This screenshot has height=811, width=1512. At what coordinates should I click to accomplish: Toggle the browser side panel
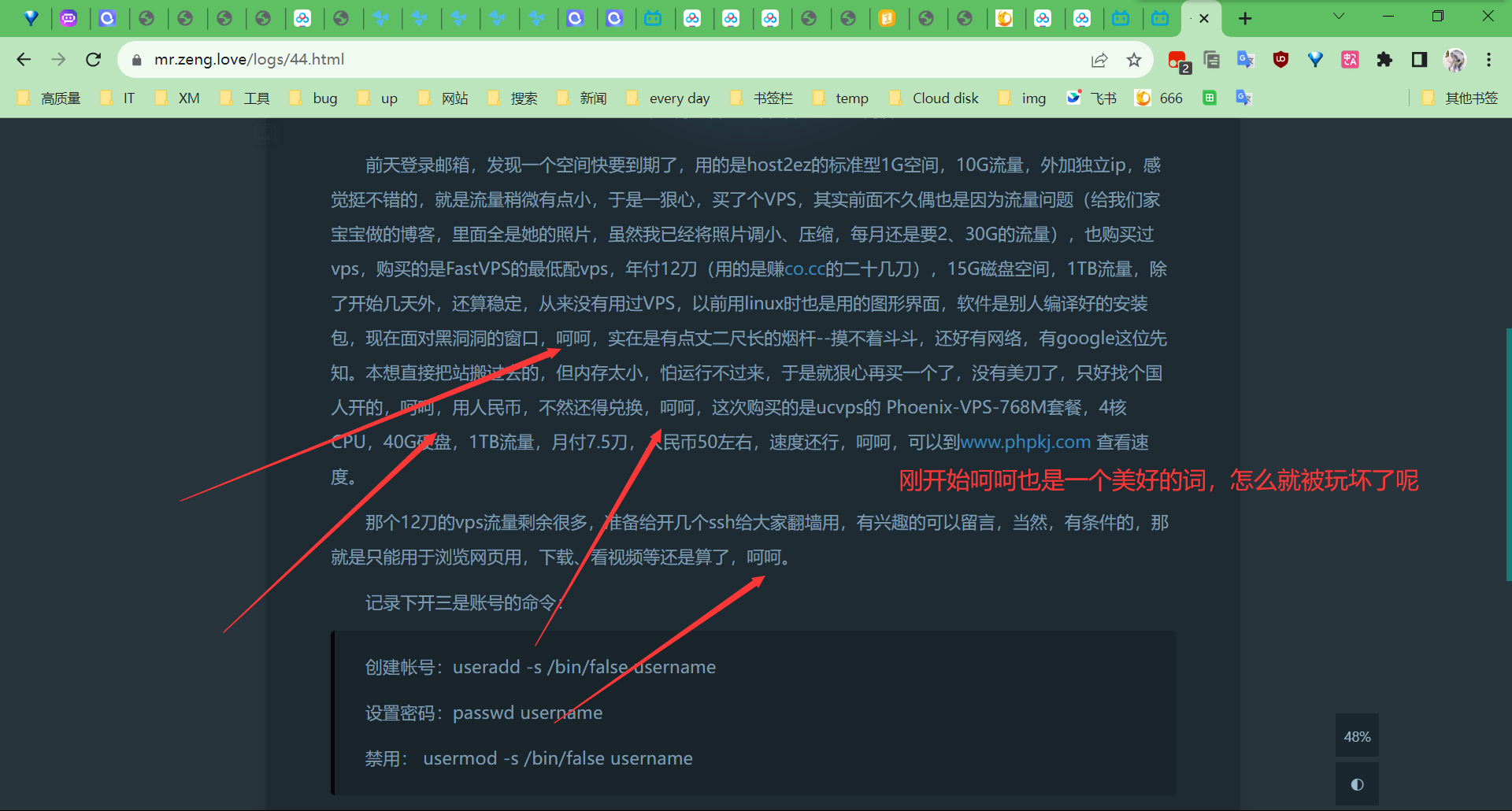[x=1419, y=60]
